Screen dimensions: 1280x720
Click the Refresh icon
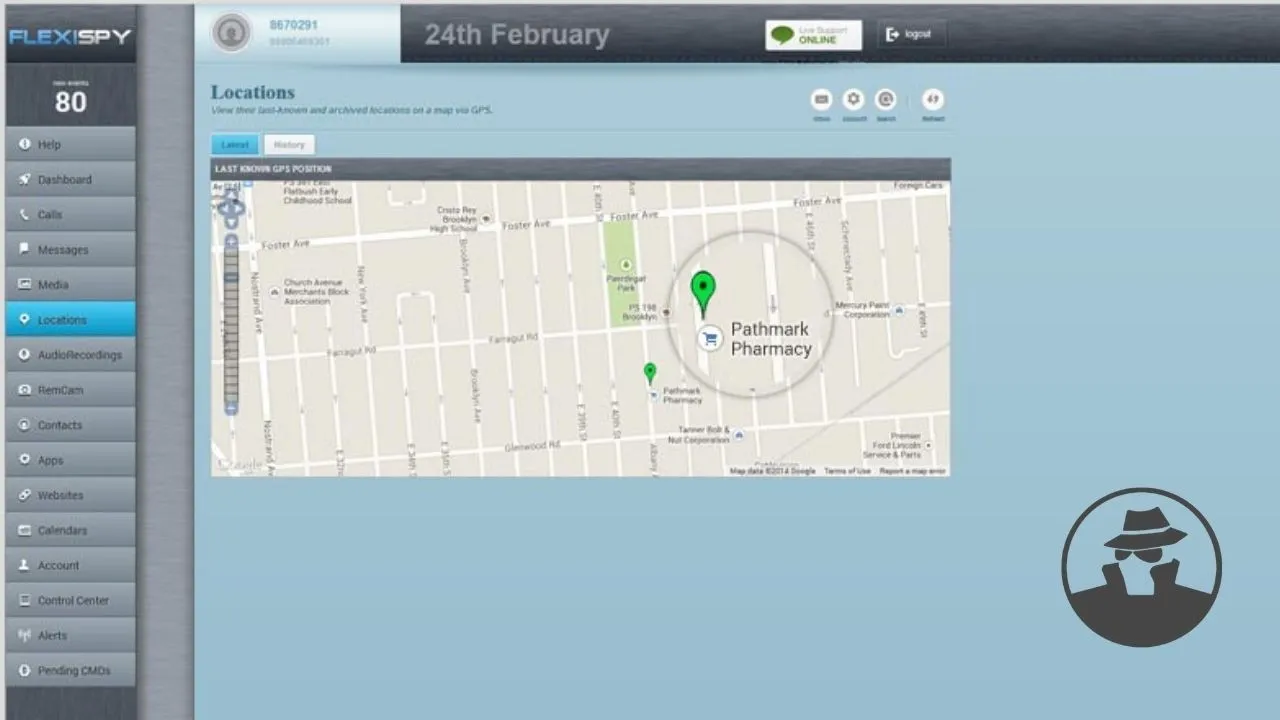point(933,99)
